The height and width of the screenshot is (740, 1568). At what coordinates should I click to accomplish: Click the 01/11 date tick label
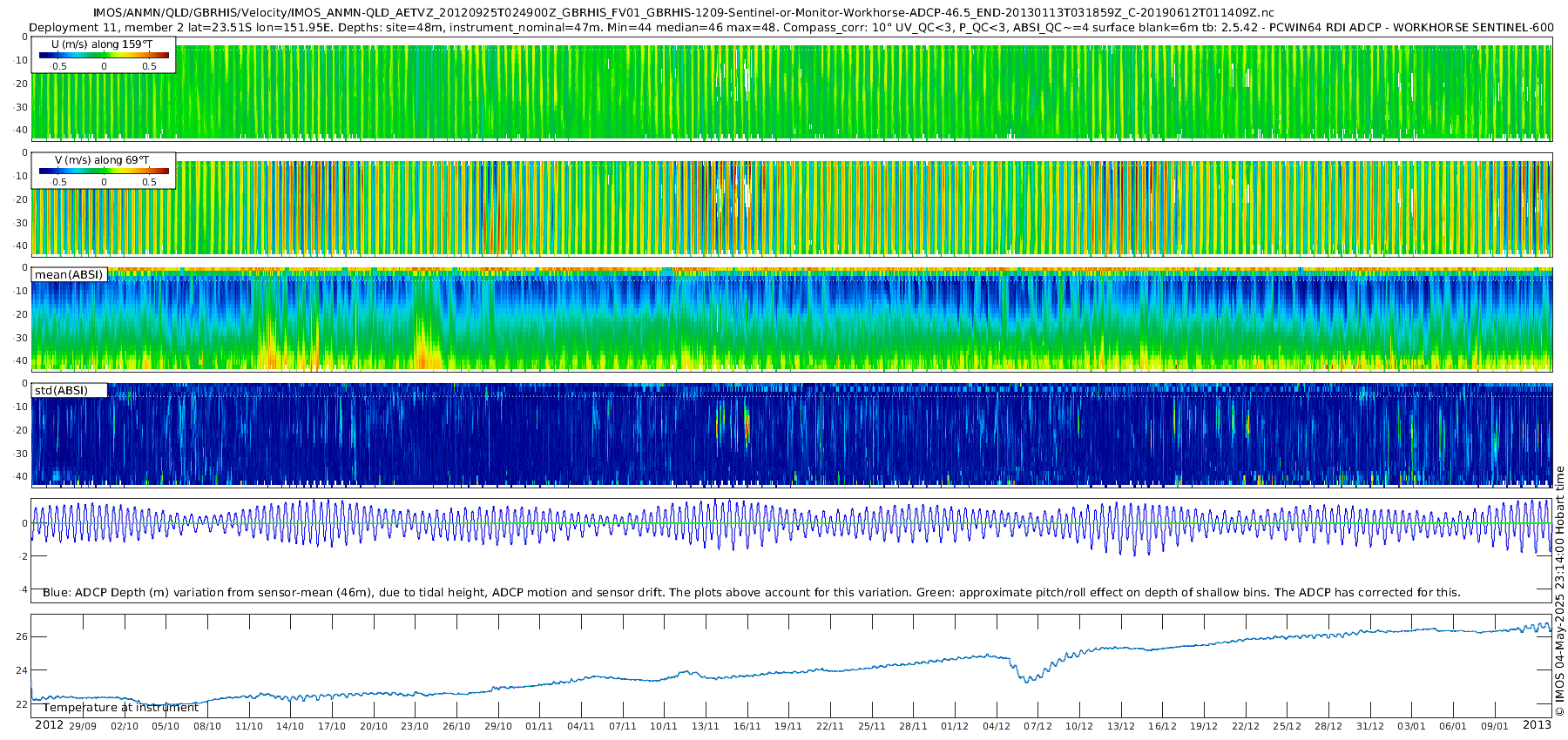[539, 726]
